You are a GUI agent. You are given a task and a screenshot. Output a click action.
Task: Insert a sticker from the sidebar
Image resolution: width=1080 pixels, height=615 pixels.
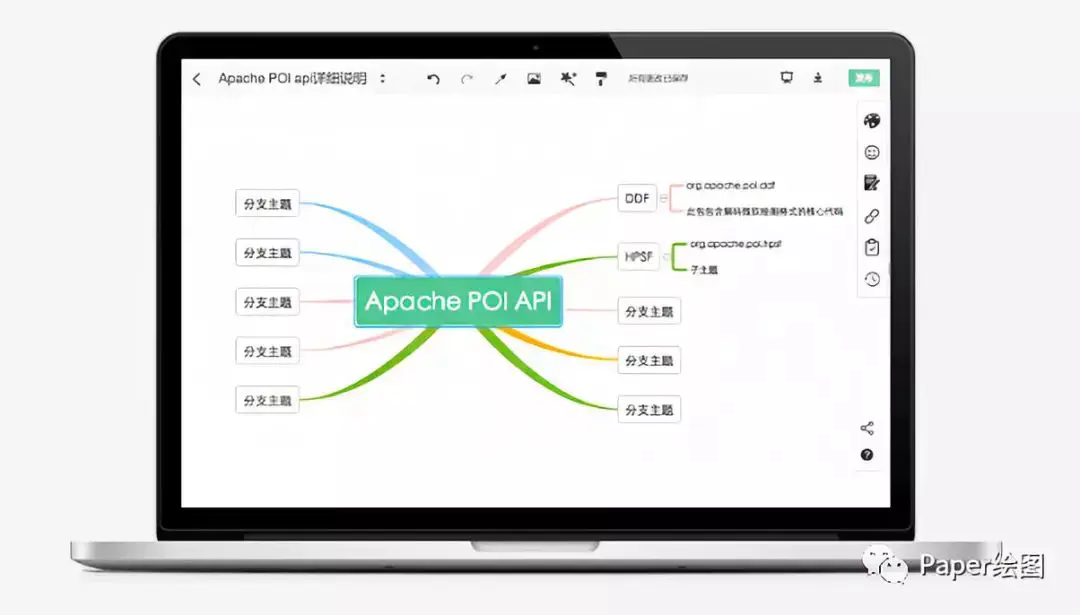(871, 152)
